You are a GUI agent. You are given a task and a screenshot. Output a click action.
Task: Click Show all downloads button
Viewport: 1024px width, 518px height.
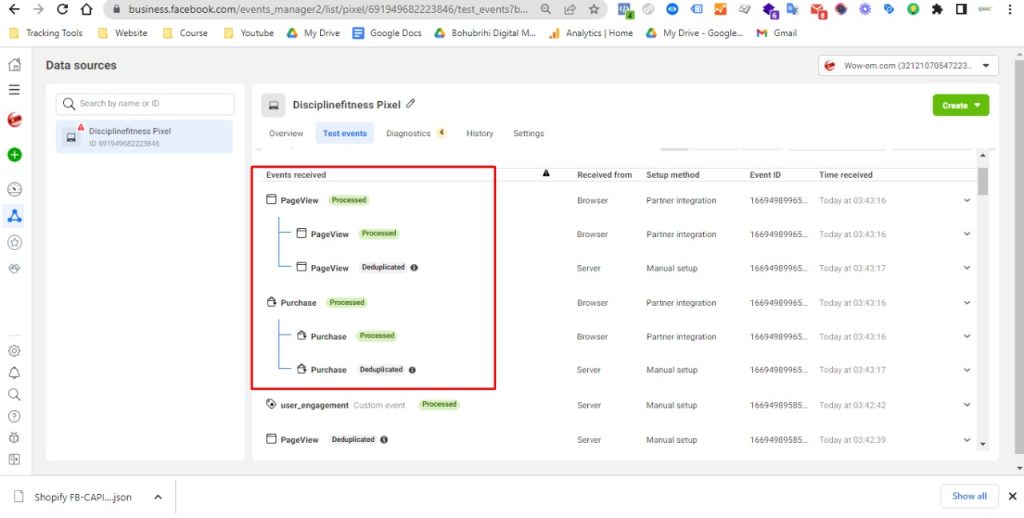tap(968, 496)
